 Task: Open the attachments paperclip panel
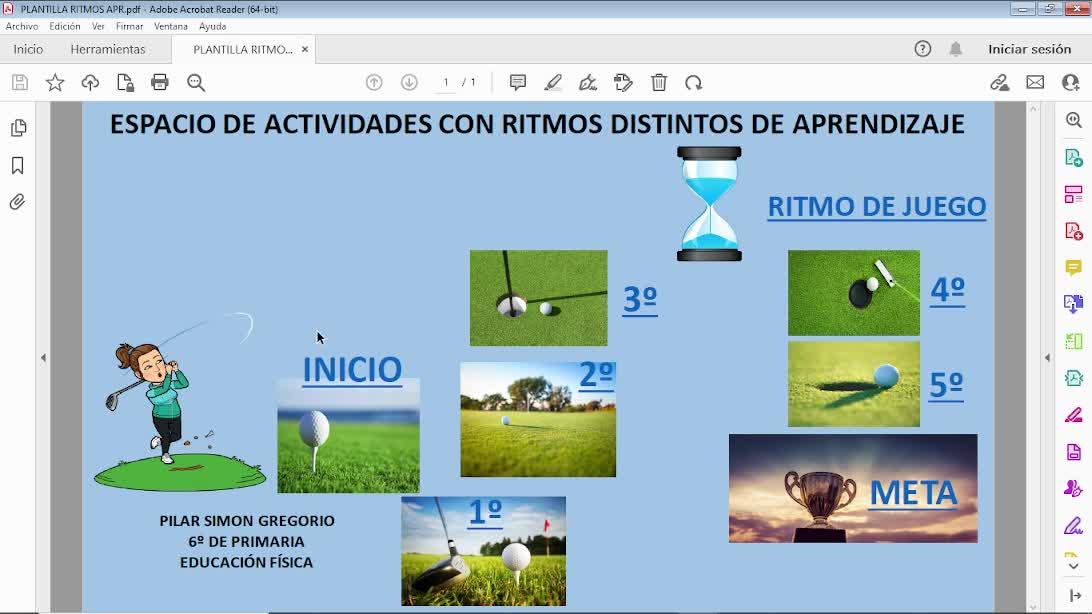[18, 202]
